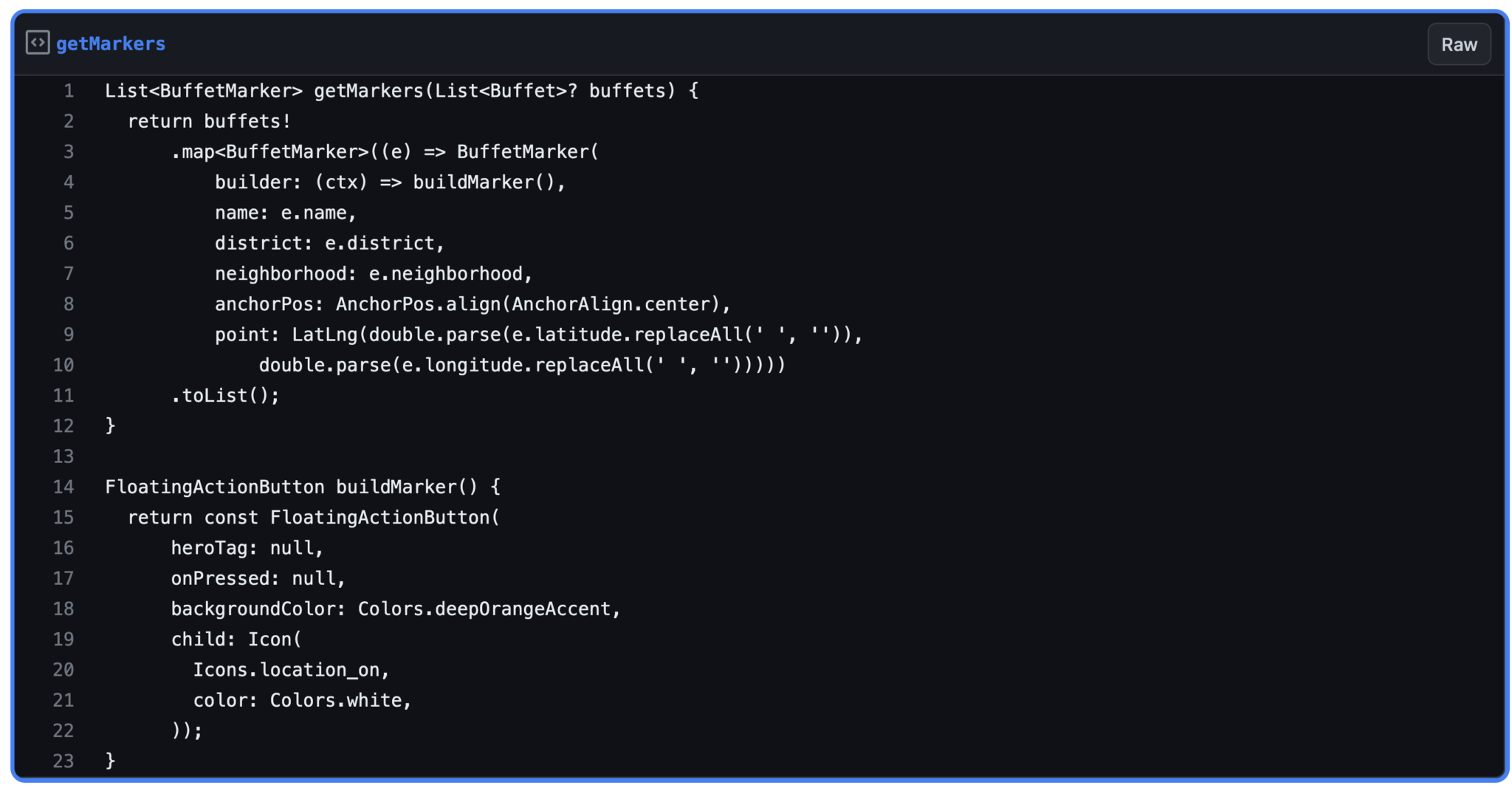
Task: Click the '.toList();' code text
Action: 225,396
